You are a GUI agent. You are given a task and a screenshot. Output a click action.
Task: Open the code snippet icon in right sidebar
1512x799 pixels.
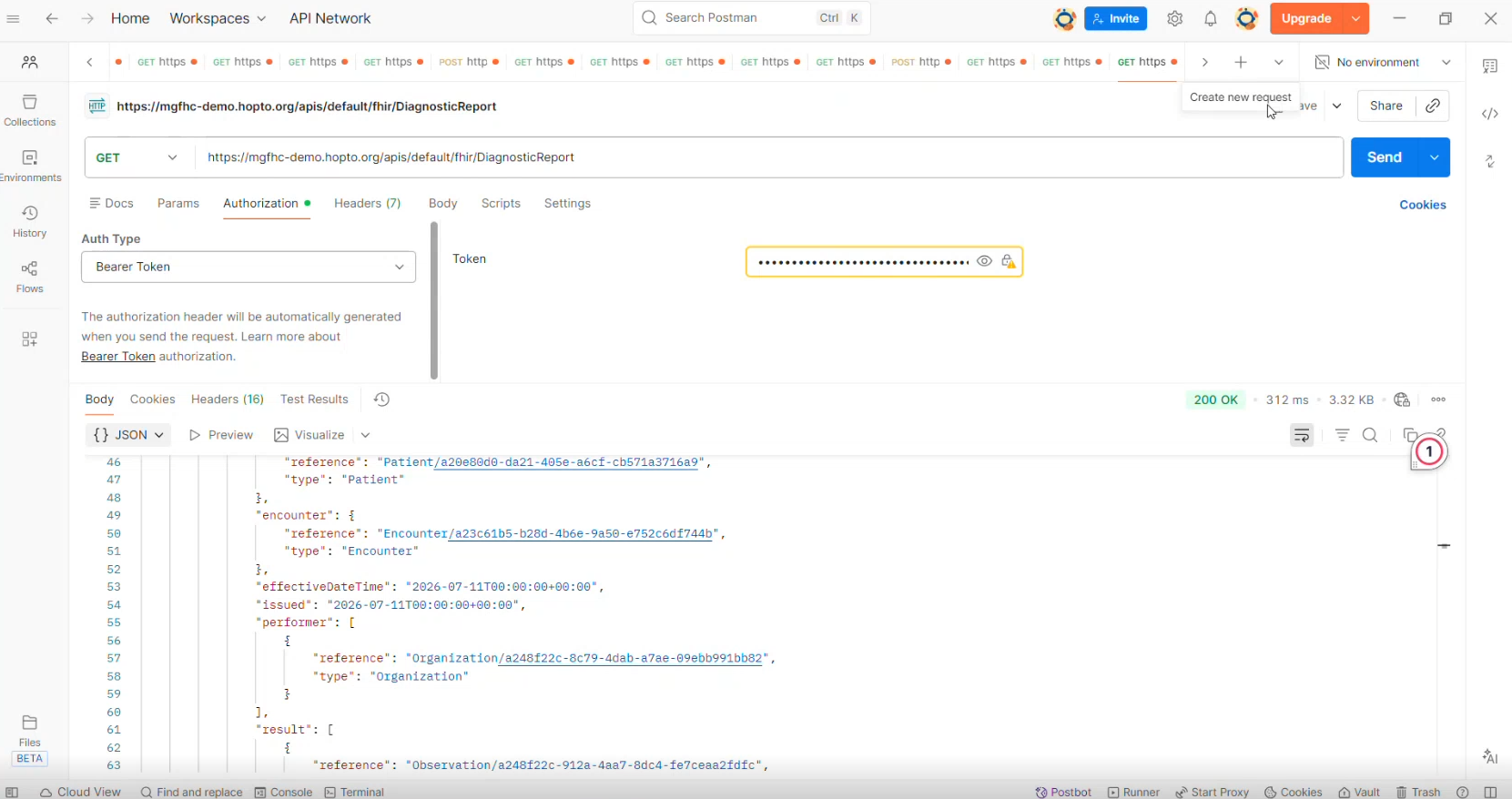tap(1490, 114)
